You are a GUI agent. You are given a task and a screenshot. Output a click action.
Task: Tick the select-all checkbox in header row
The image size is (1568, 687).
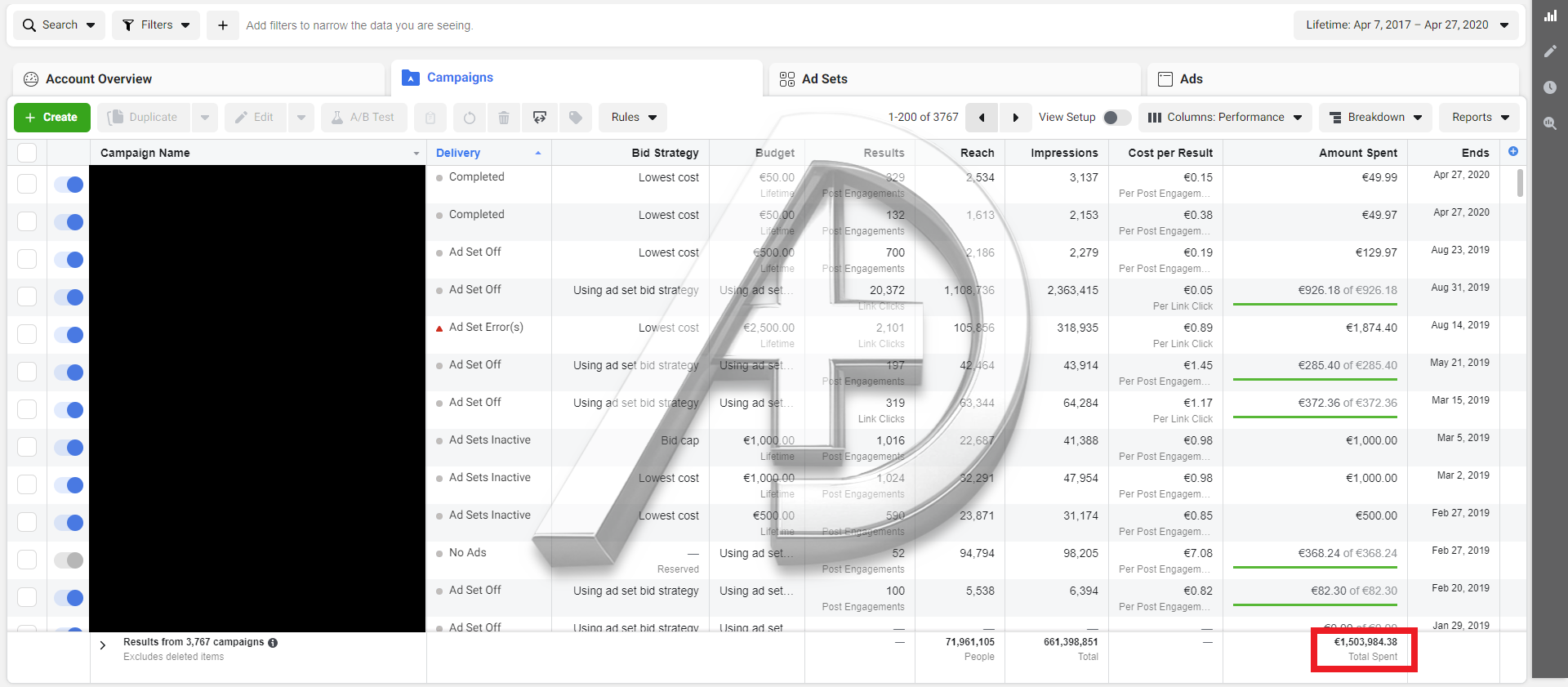pyautogui.click(x=27, y=153)
